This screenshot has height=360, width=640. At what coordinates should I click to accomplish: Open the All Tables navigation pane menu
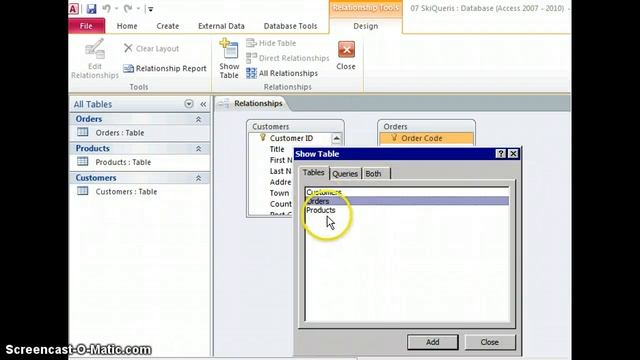click(x=189, y=104)
